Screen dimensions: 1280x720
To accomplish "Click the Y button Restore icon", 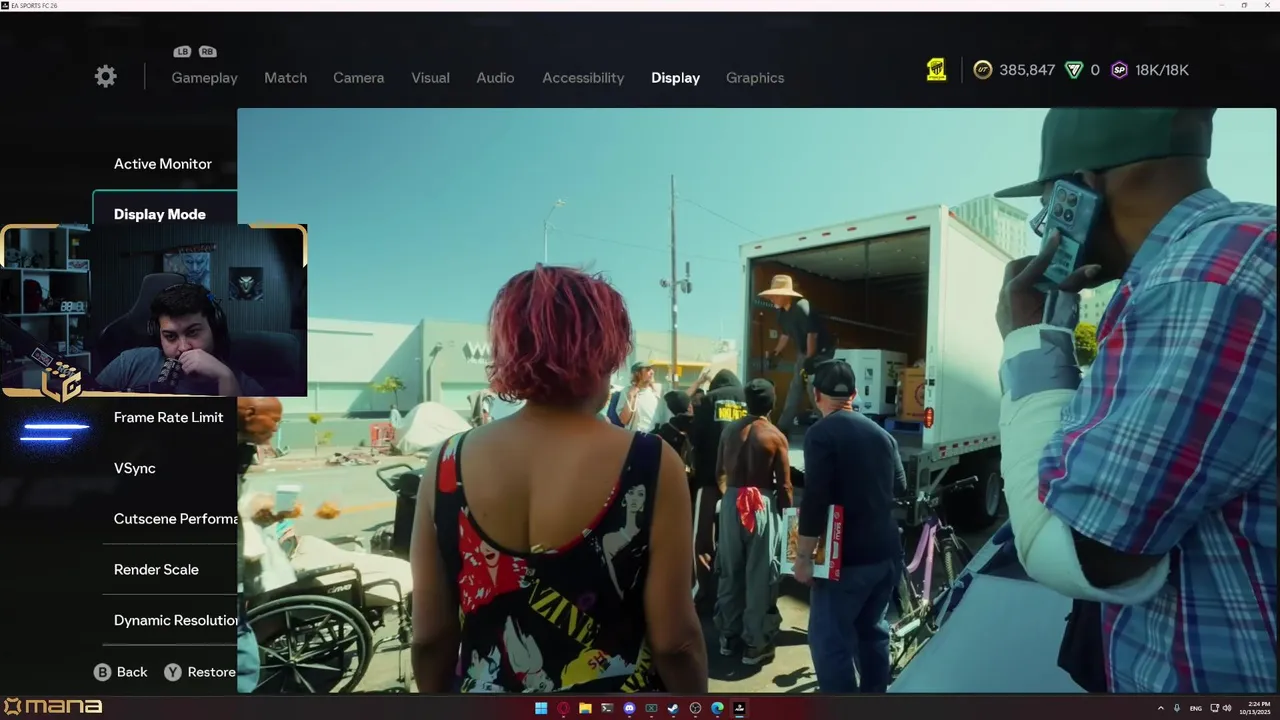I will (x=173, y=672).
